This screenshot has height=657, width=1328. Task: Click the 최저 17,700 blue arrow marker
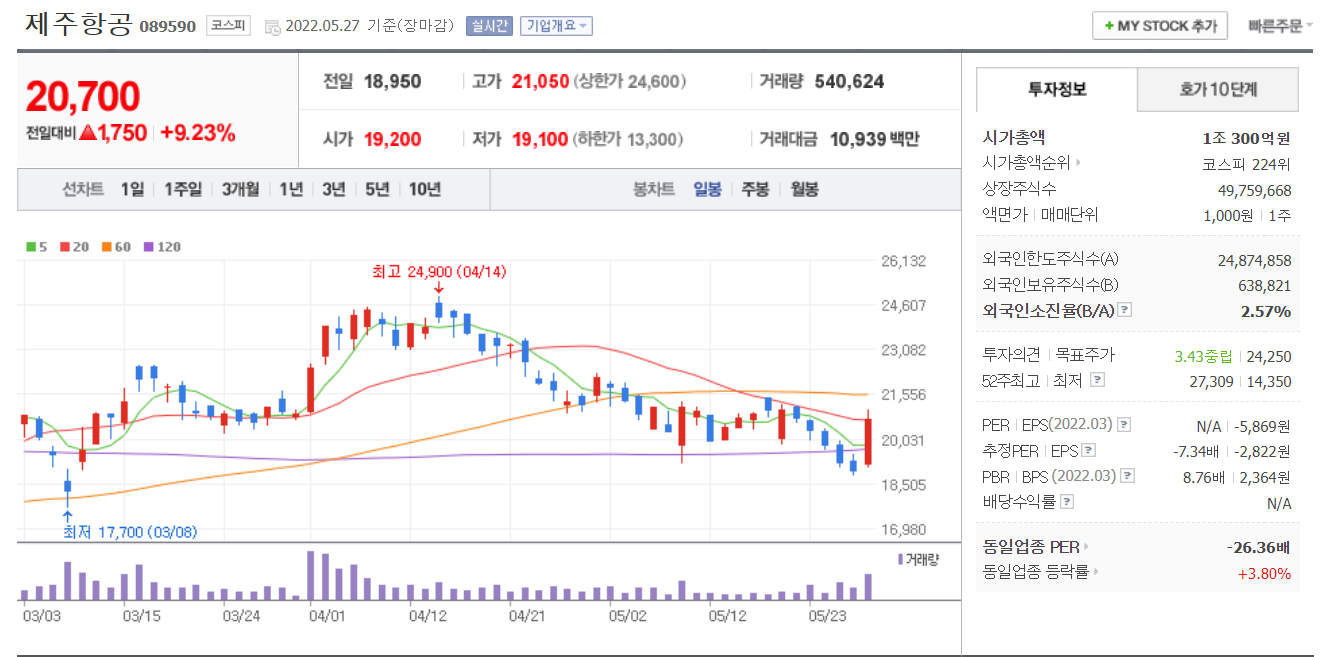(67, 517)
